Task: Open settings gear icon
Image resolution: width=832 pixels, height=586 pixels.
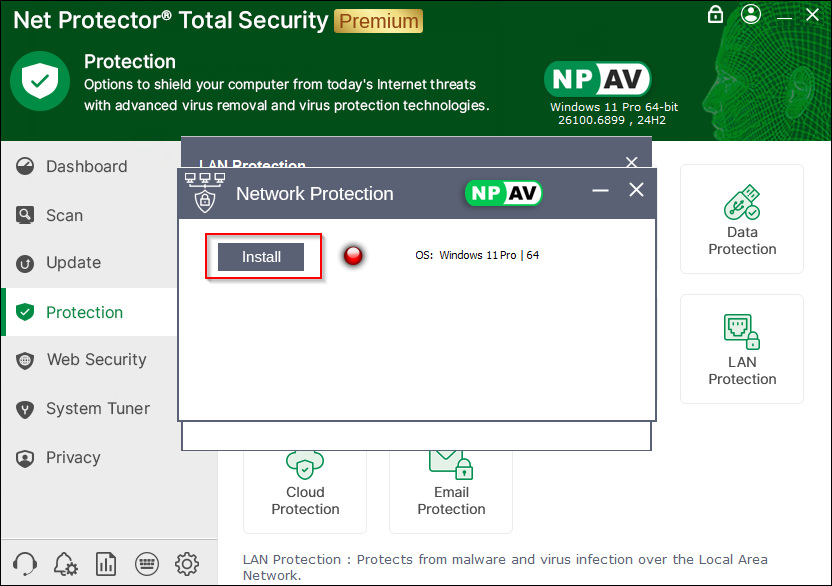Action: coord(186,563)
